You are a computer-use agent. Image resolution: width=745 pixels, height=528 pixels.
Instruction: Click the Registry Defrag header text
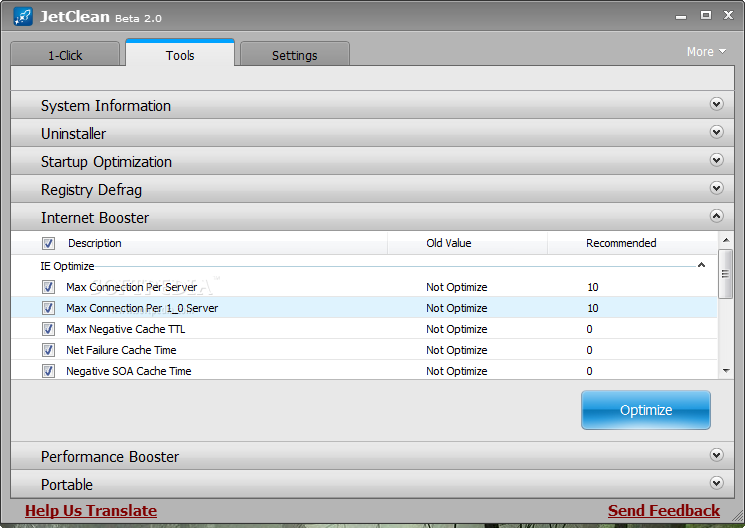tap(91, 190)
